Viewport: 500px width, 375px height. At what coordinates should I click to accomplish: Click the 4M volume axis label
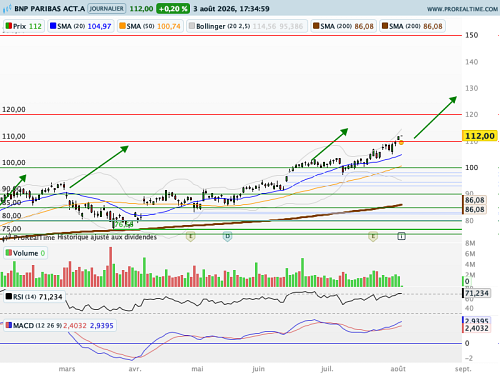[470, 265]
